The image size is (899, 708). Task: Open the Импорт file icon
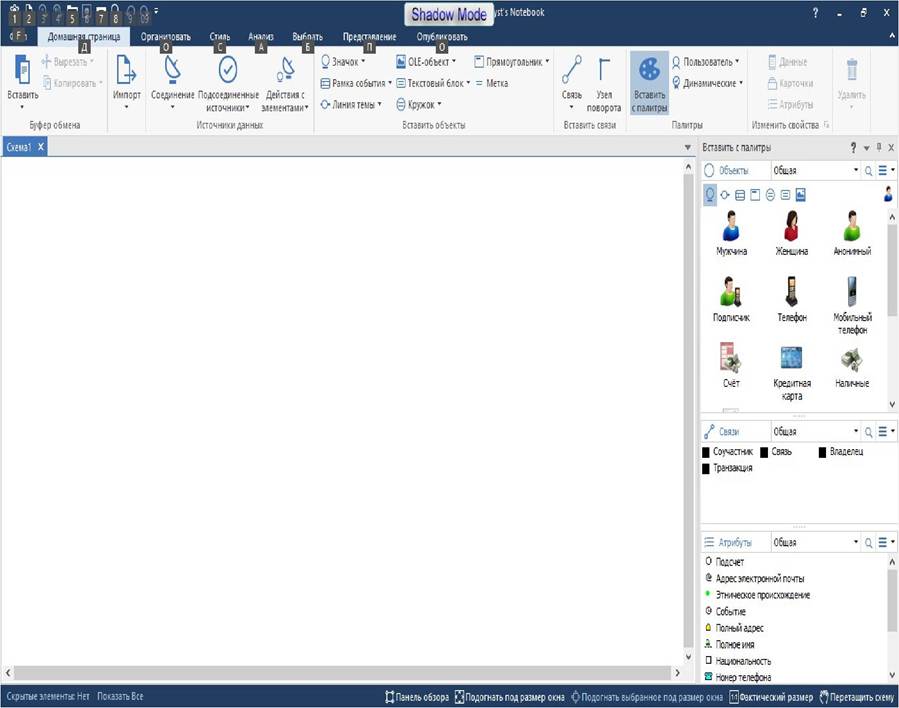point(126,69)
